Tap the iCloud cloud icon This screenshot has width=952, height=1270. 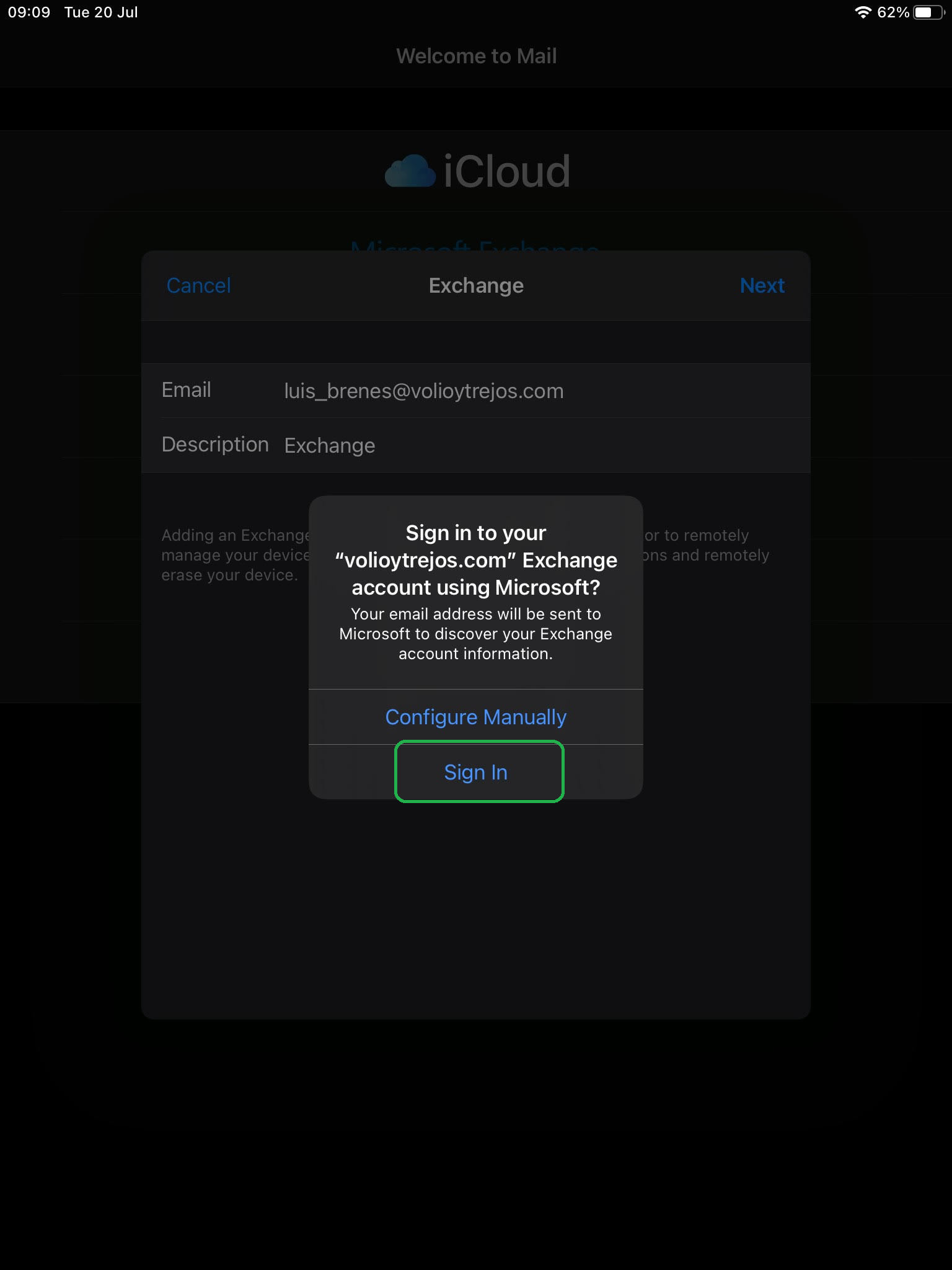pos(410,171)
